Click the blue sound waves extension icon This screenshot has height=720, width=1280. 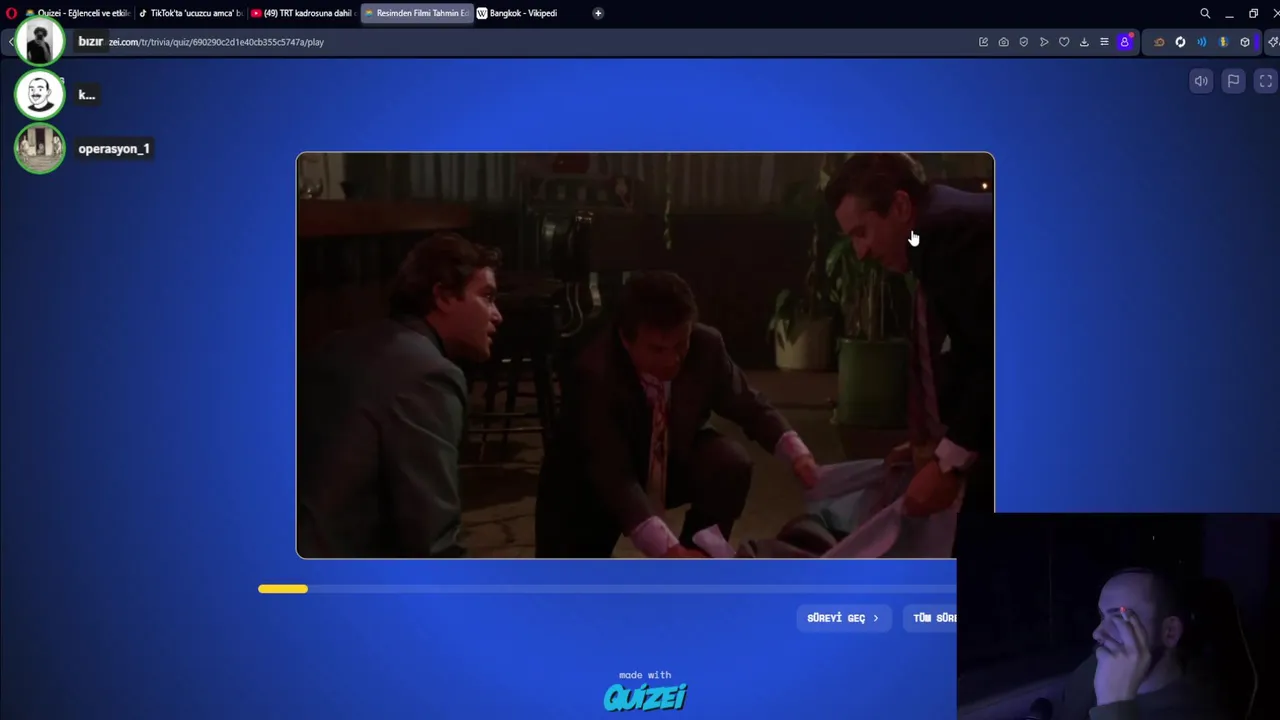[1201, 42]
